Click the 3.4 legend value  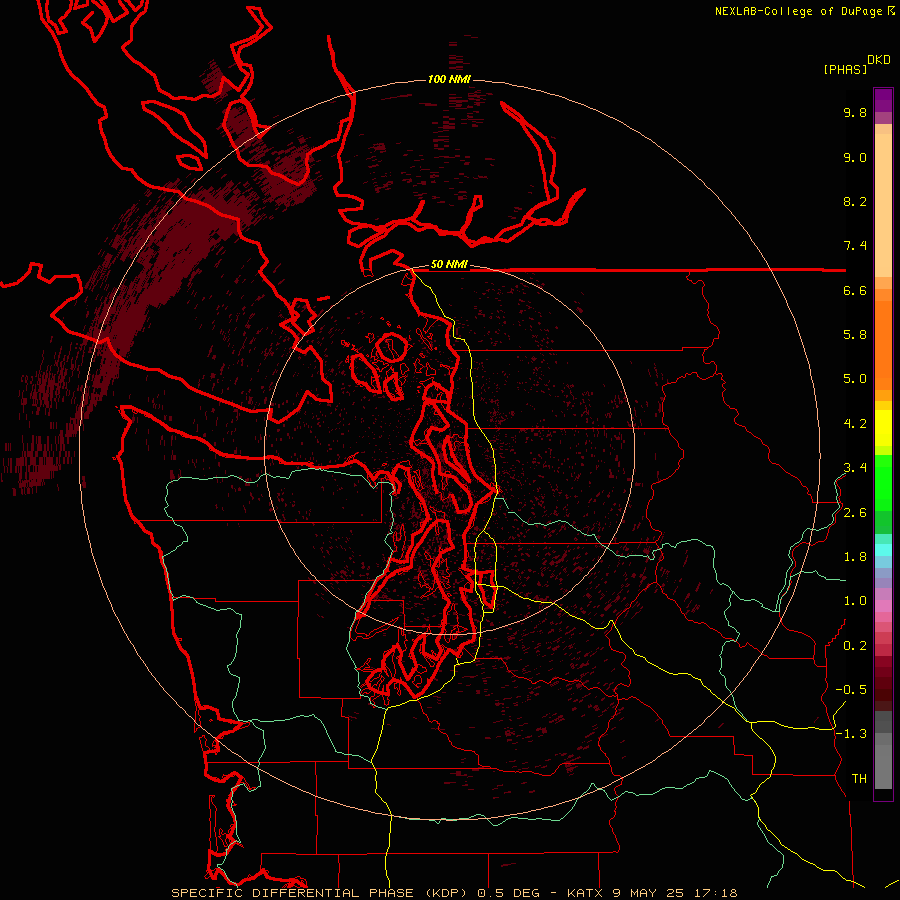click(855, 468)
